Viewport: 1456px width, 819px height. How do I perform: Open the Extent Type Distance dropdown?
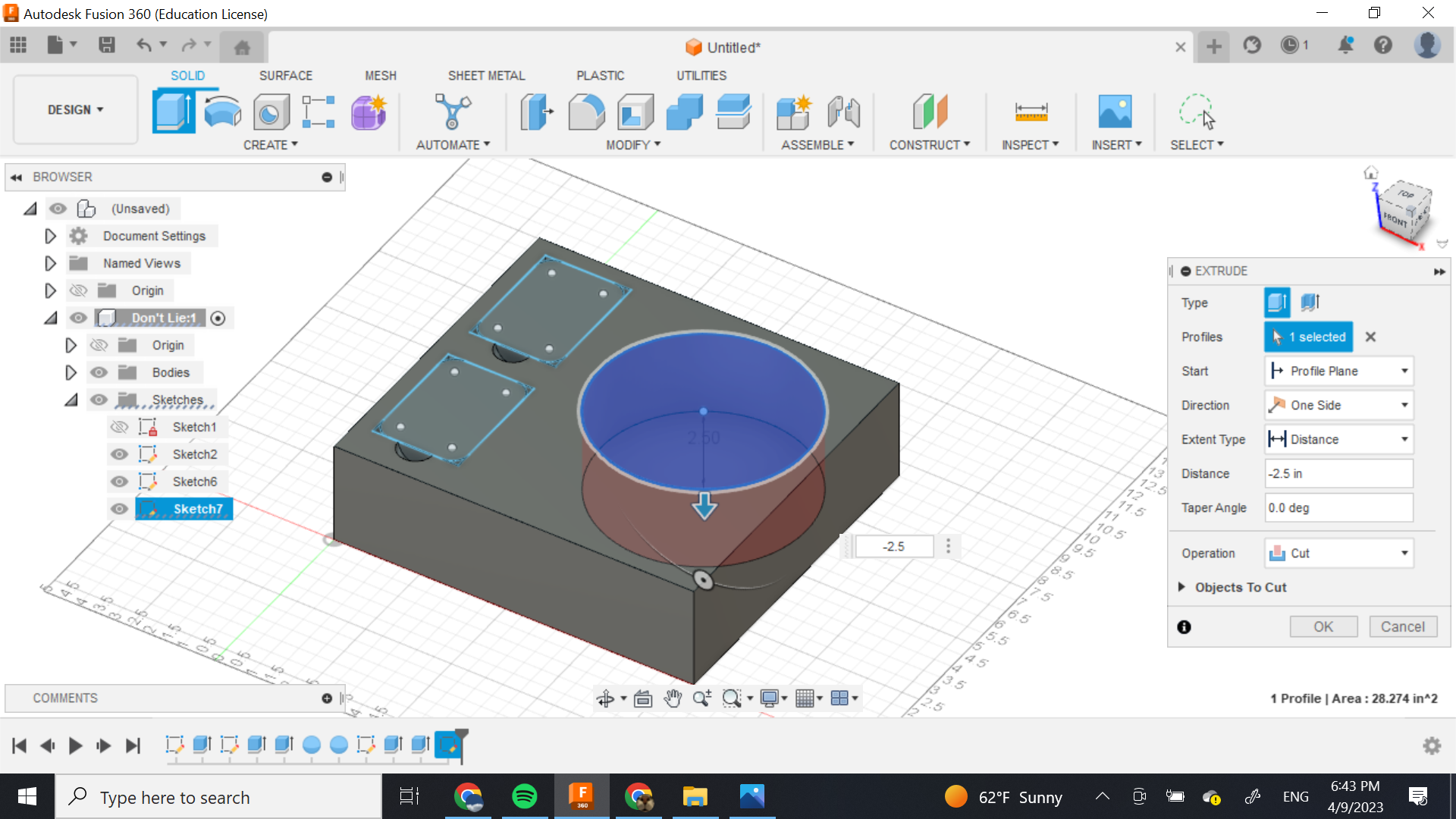(1338, 439)
